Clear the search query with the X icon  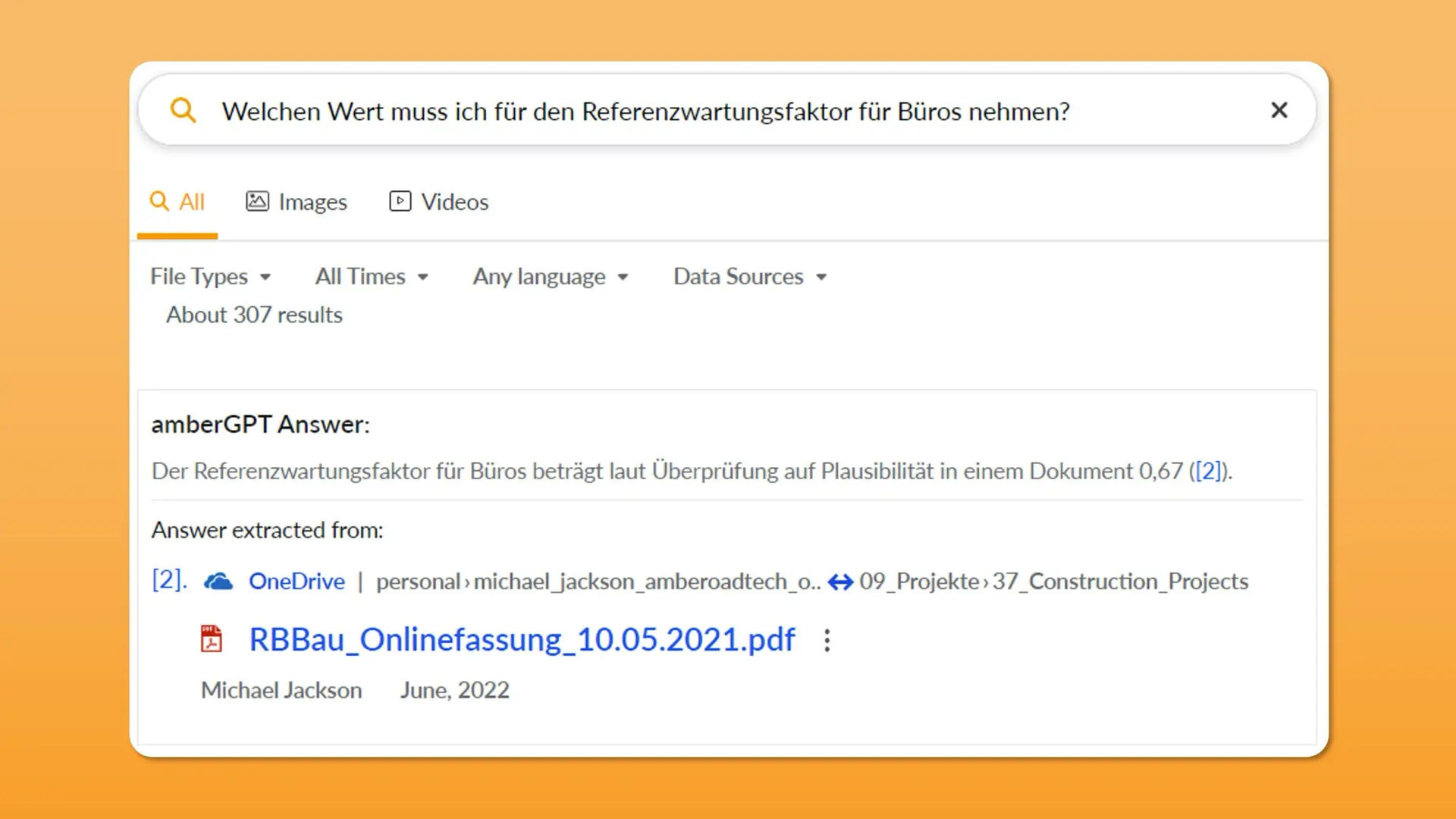pyautogui.click(x=1279, y=110)
